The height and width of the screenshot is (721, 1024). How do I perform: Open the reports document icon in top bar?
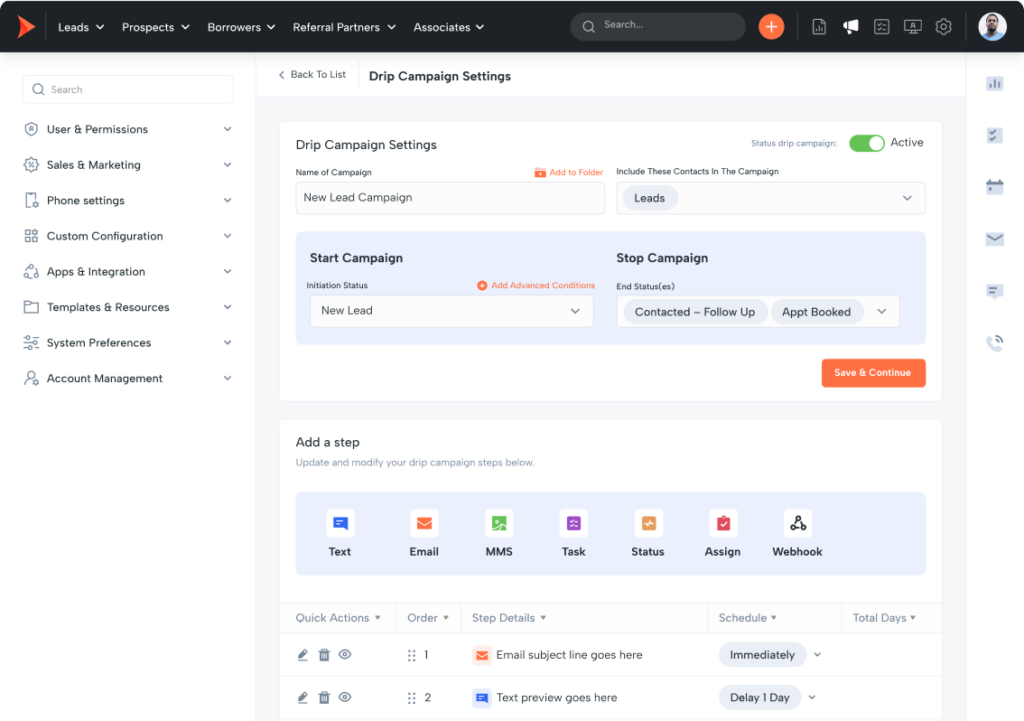819,27
